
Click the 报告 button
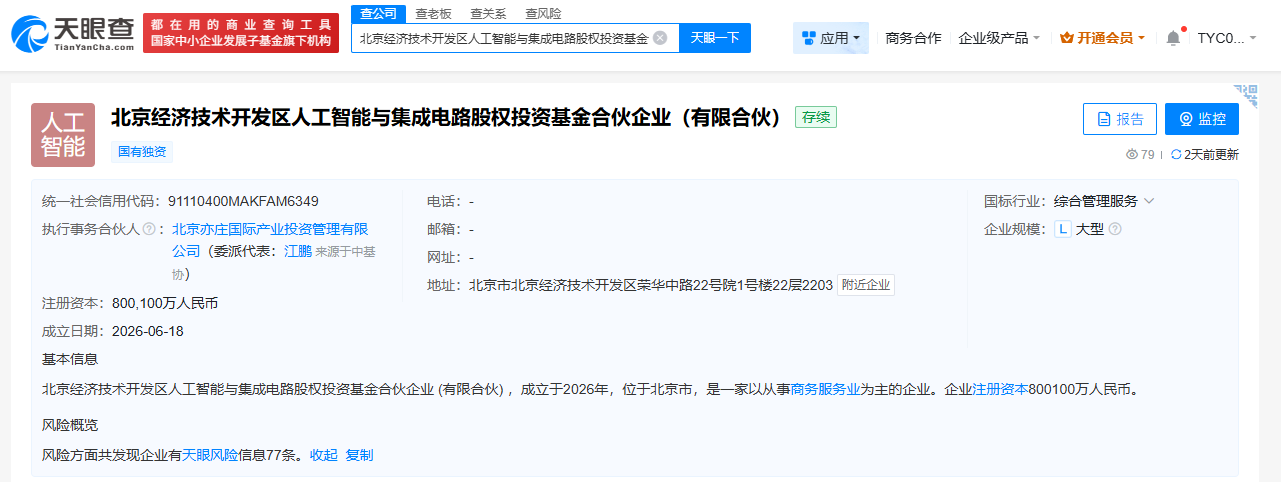[x=1120, y=119]
